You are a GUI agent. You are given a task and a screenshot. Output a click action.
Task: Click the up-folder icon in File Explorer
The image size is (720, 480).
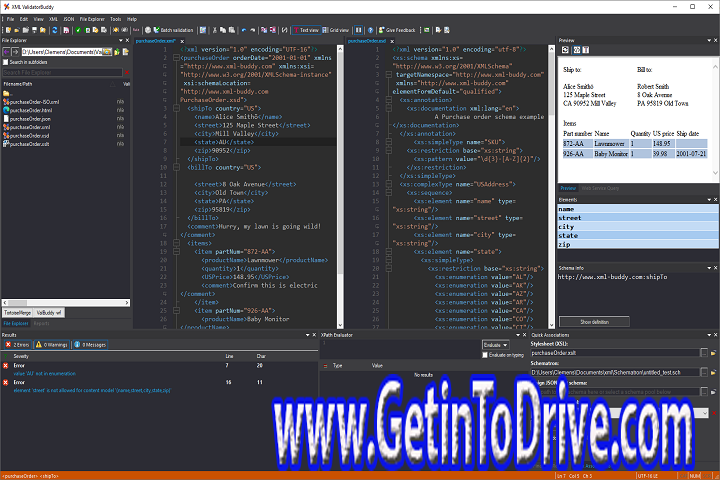click(117, 52)
